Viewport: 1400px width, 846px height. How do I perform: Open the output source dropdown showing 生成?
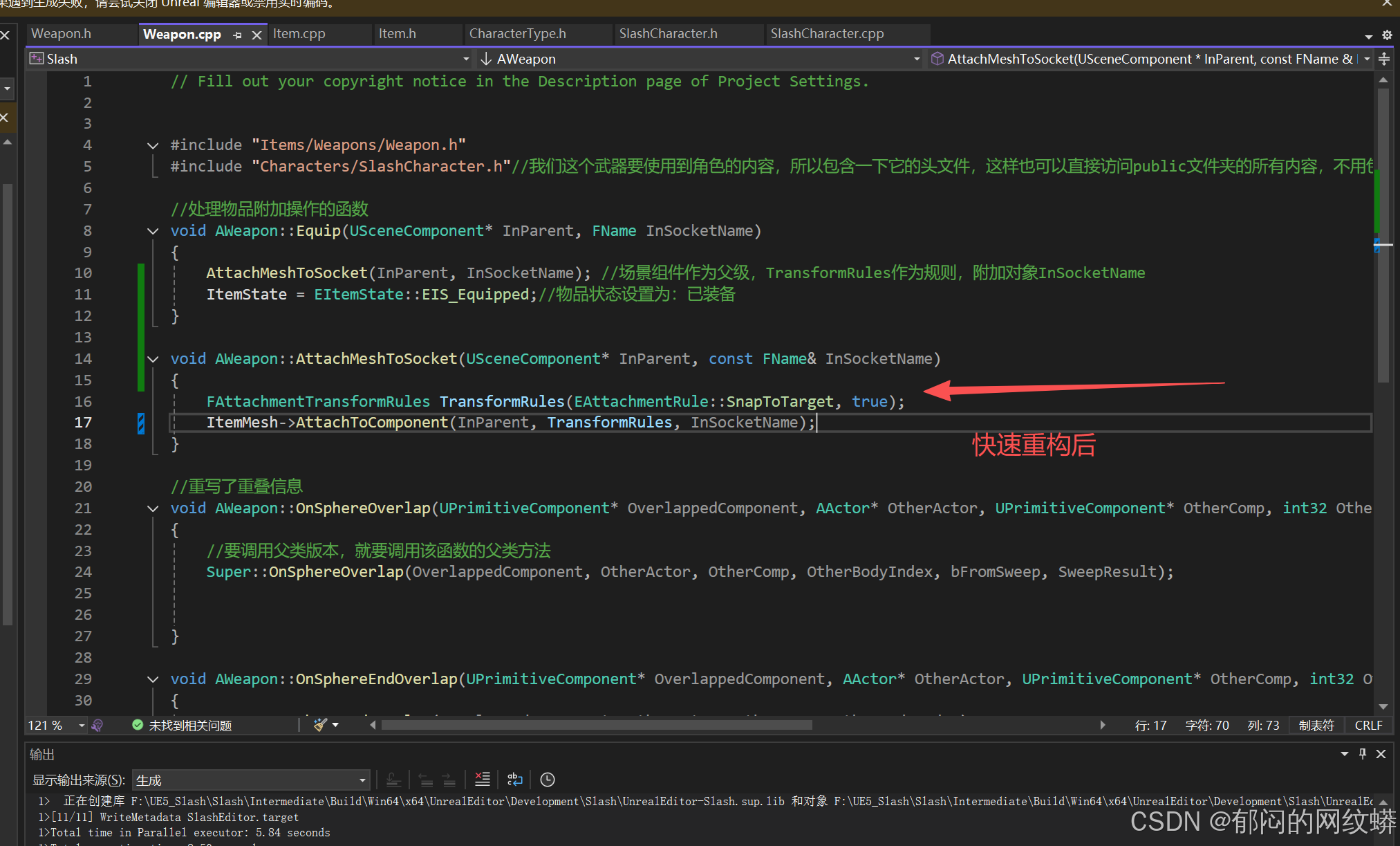point(250,780)
